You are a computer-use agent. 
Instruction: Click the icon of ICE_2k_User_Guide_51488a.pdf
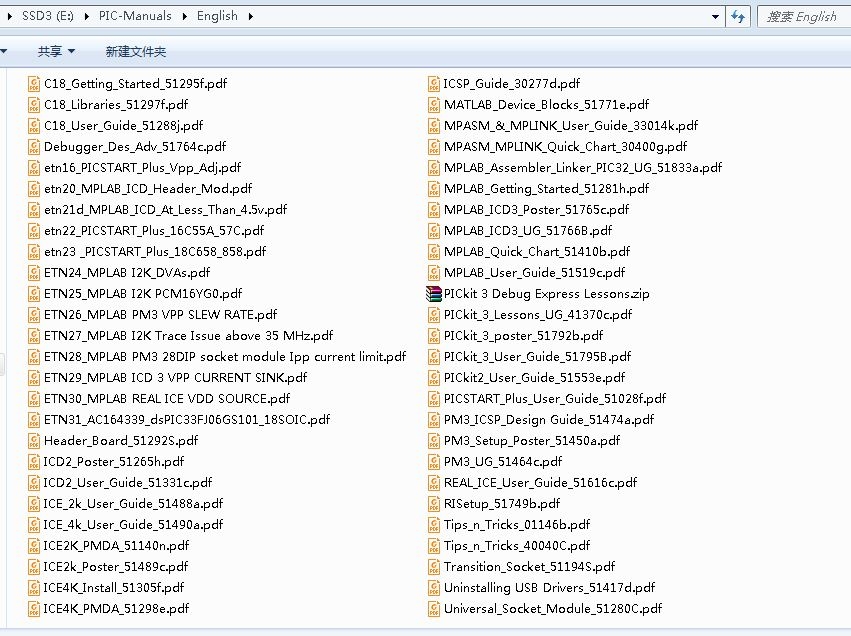[34, 504]
